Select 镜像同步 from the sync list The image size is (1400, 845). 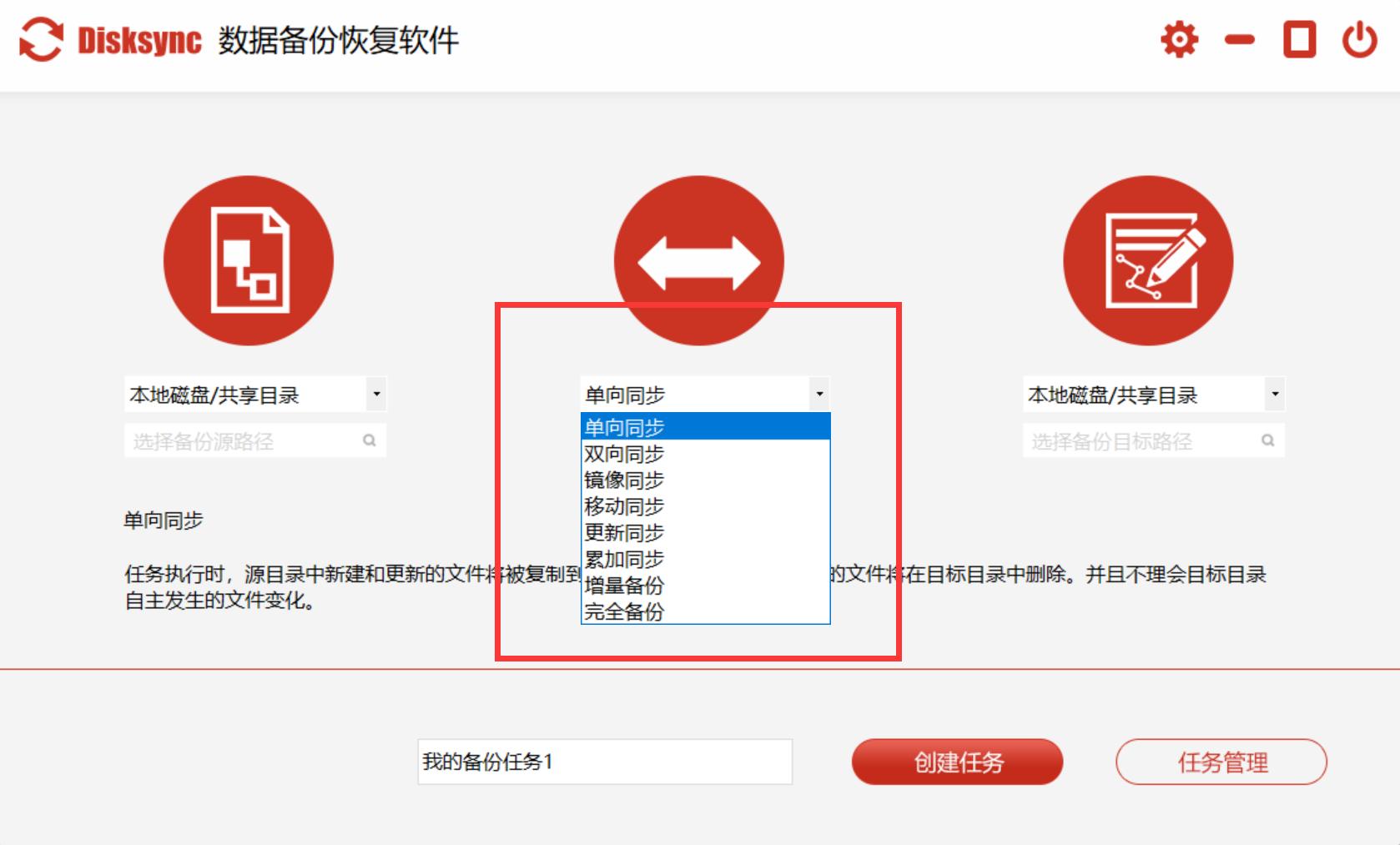(624, 480)
